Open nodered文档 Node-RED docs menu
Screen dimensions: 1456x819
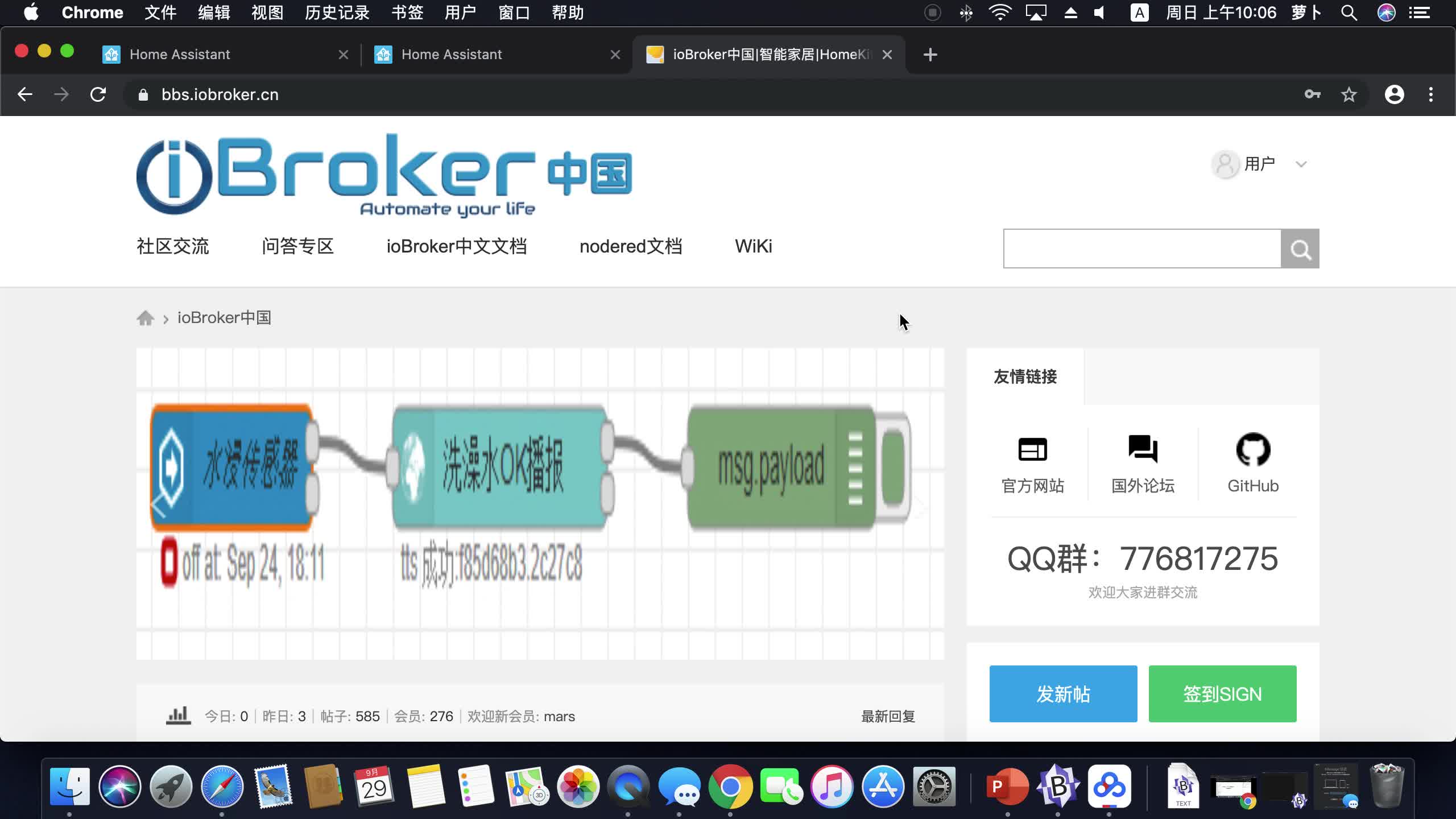pos(631,247)
